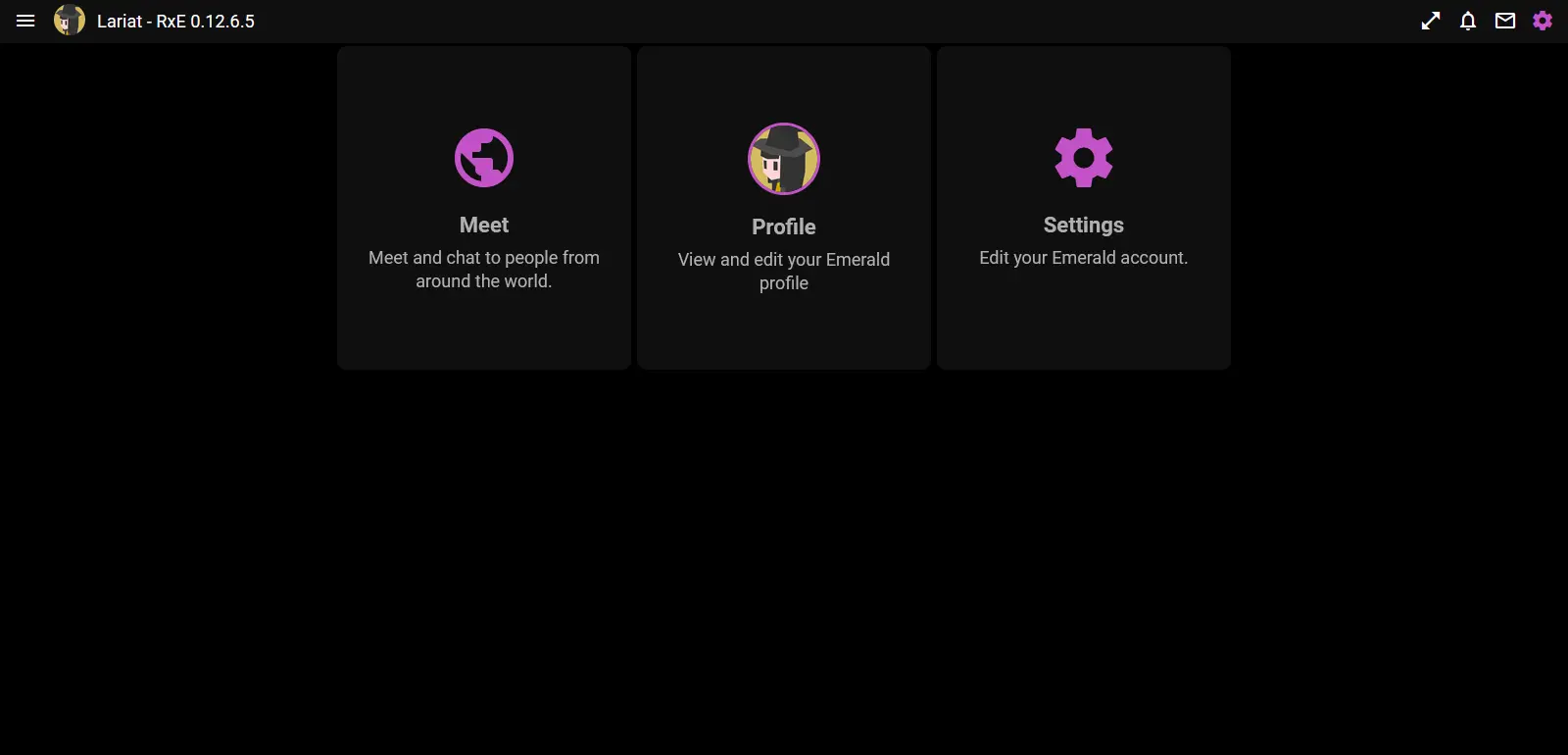
Task: Click the version number in title bar
Action: tap(222, 22)
